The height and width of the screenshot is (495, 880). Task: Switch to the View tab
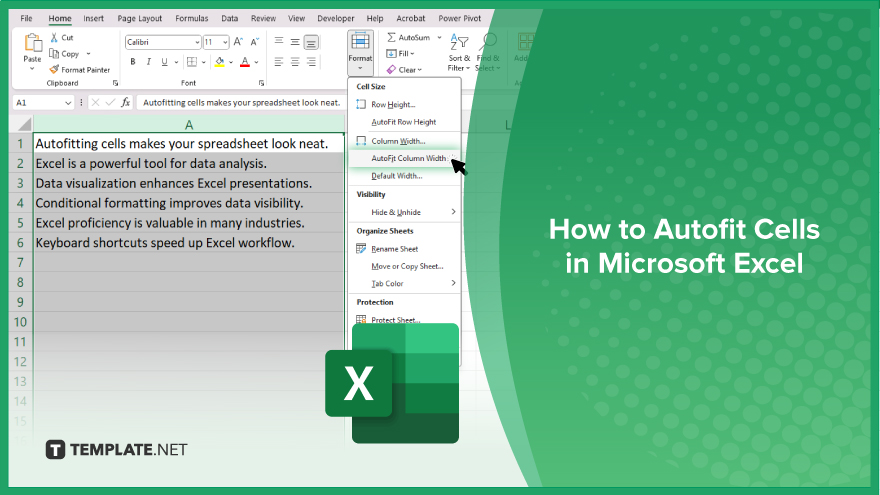[296, 18]
